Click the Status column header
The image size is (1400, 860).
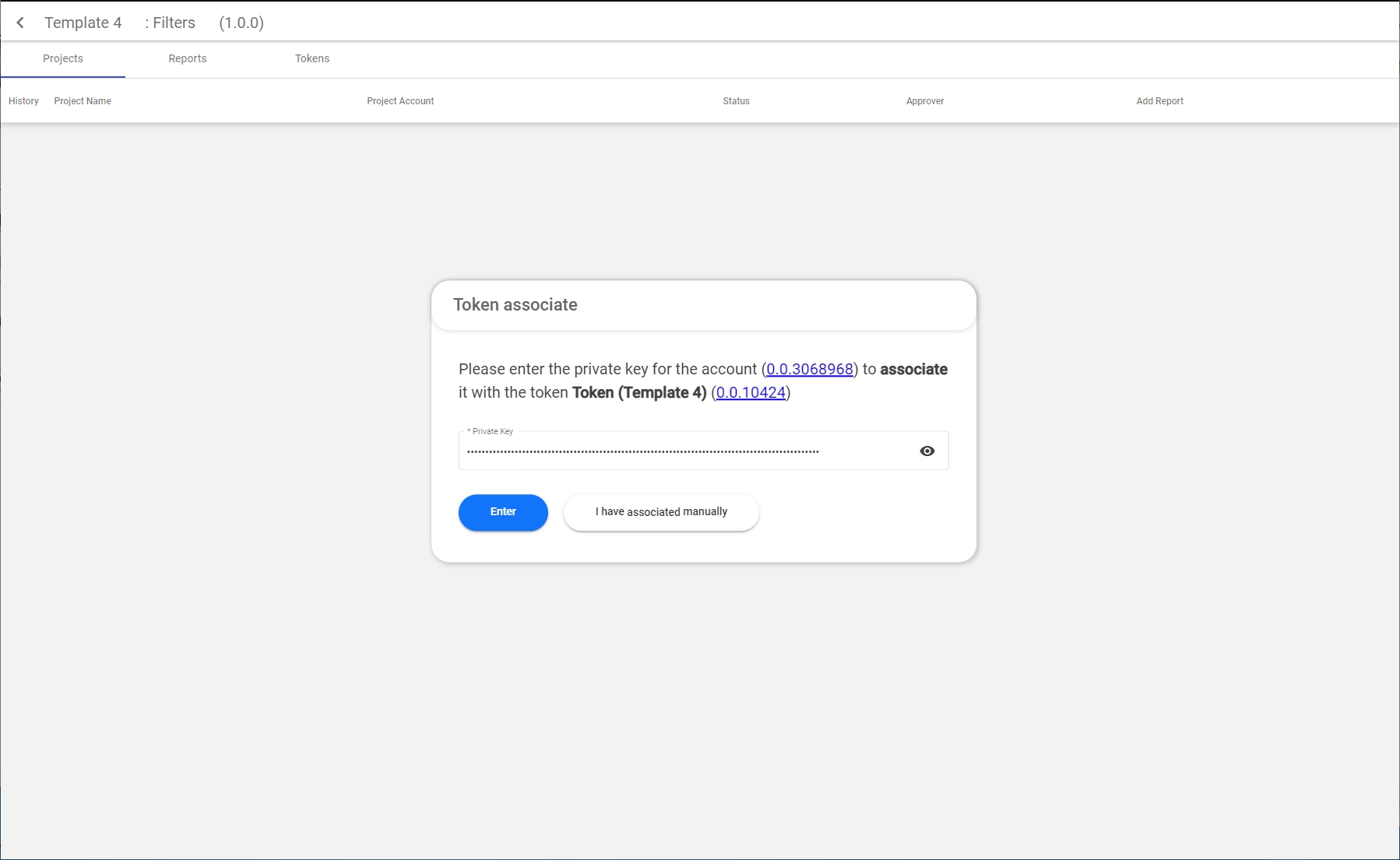[736, 101]
